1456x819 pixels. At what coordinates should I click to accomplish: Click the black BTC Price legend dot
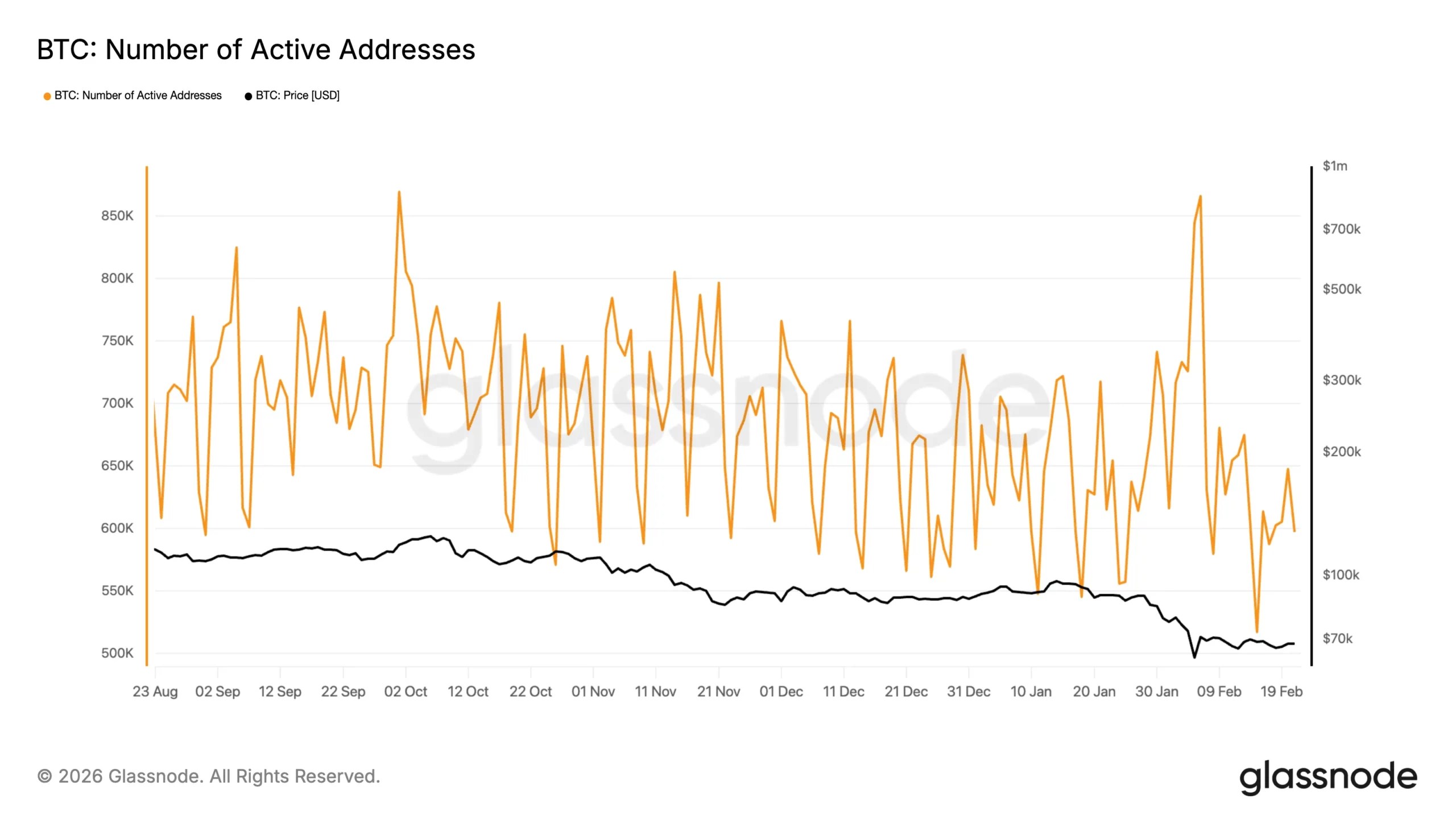pyautogui.click(x=248, y=96)
